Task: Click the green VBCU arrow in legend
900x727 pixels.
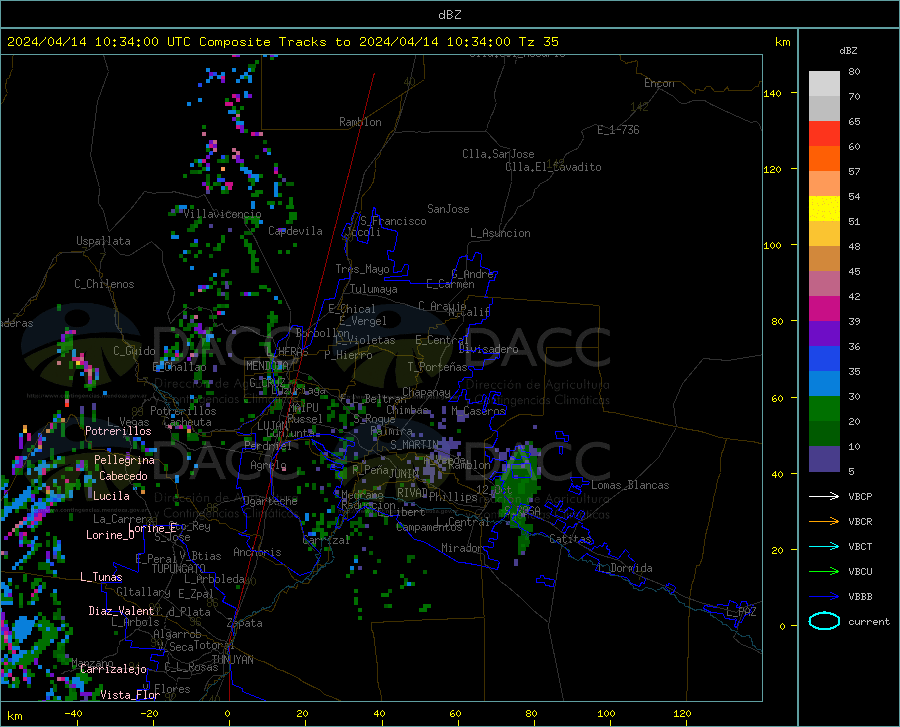Action: (x=824, y=571)
